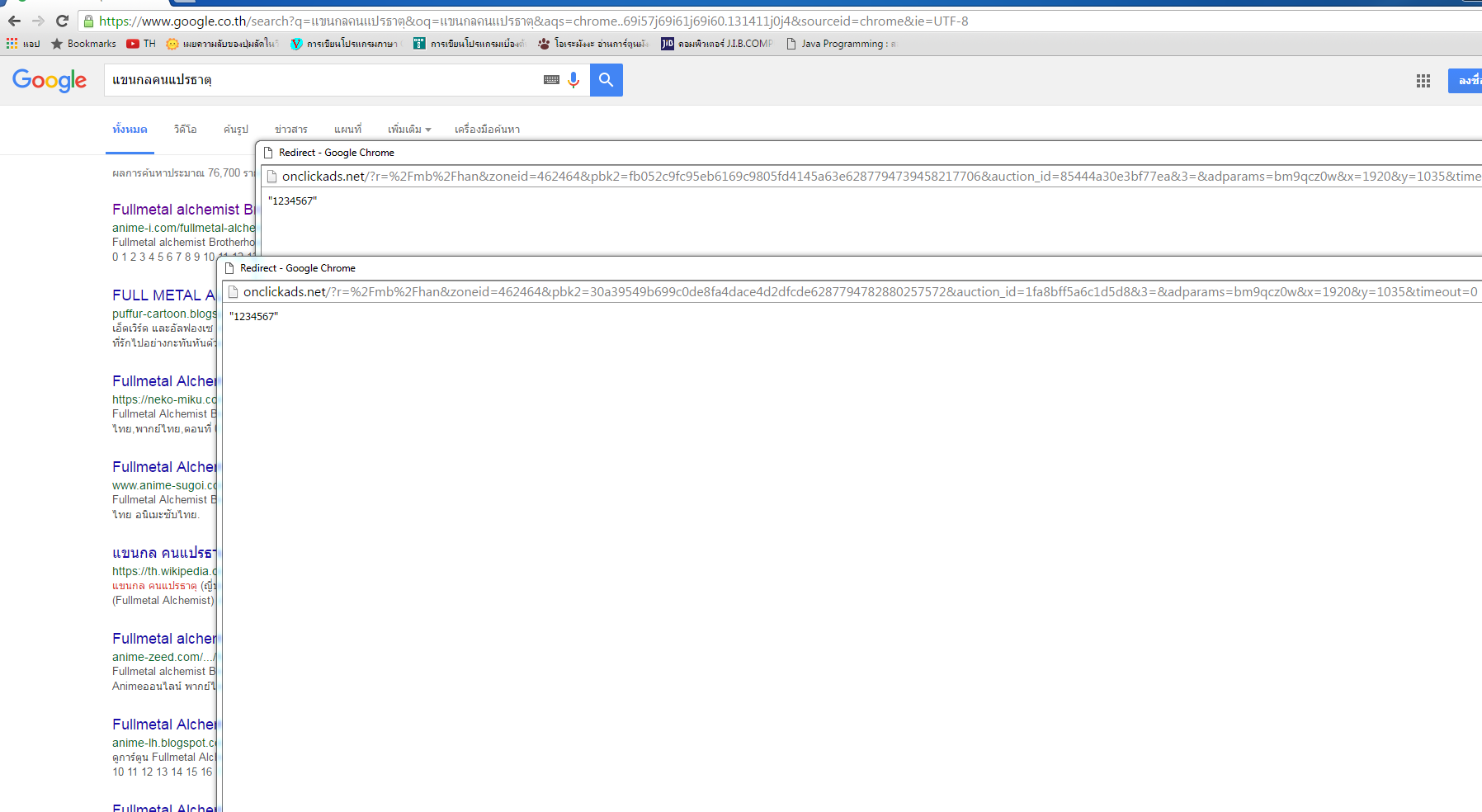
Task: Open the YouTube TH bookmark
Action: tap(141, 44)
